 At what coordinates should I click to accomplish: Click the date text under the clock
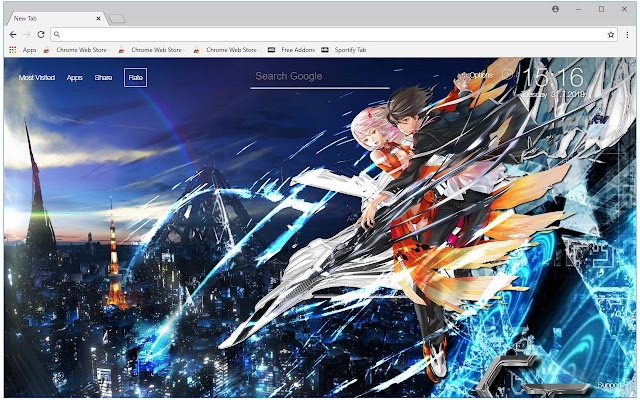pos(553,94)
